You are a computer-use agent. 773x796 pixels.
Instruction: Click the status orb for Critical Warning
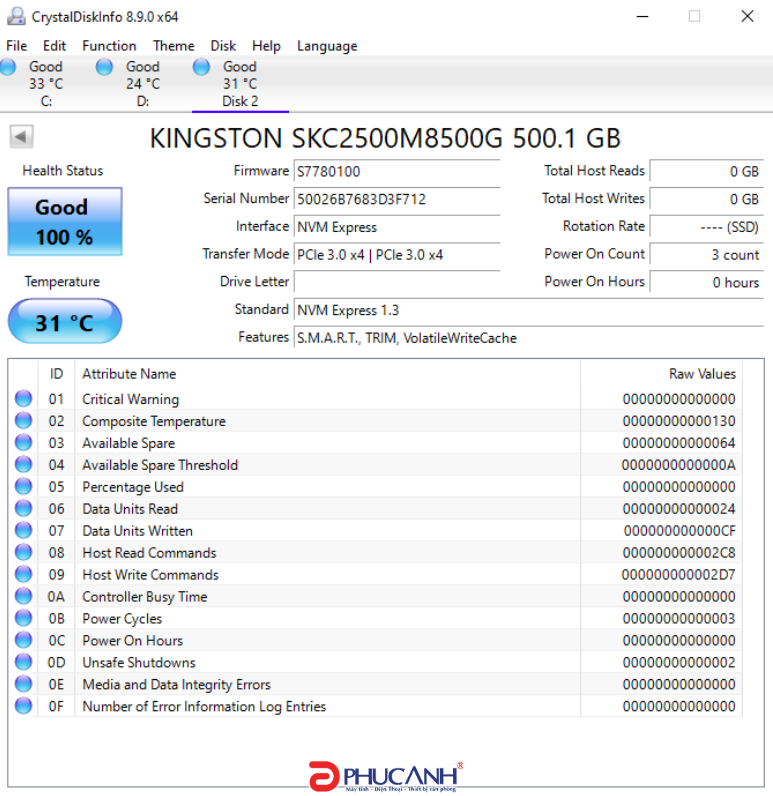click(23, 399)
